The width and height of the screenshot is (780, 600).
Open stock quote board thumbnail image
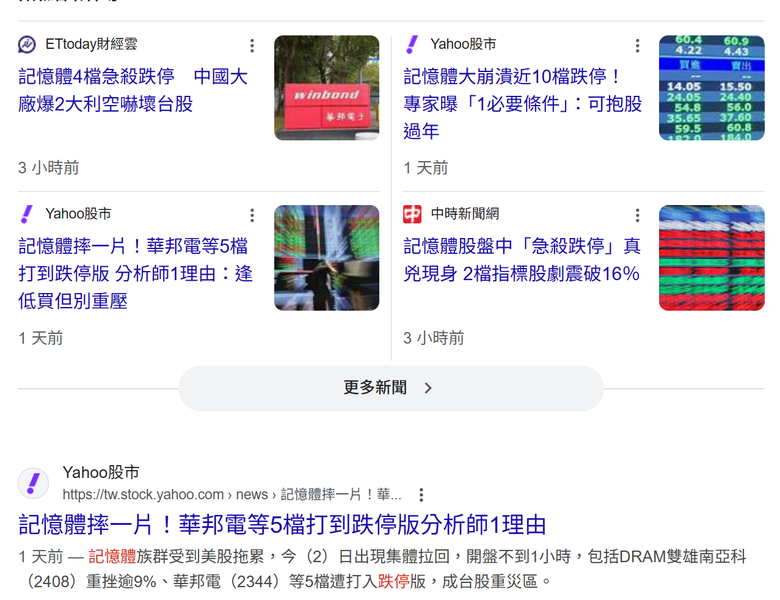point(711,88)
